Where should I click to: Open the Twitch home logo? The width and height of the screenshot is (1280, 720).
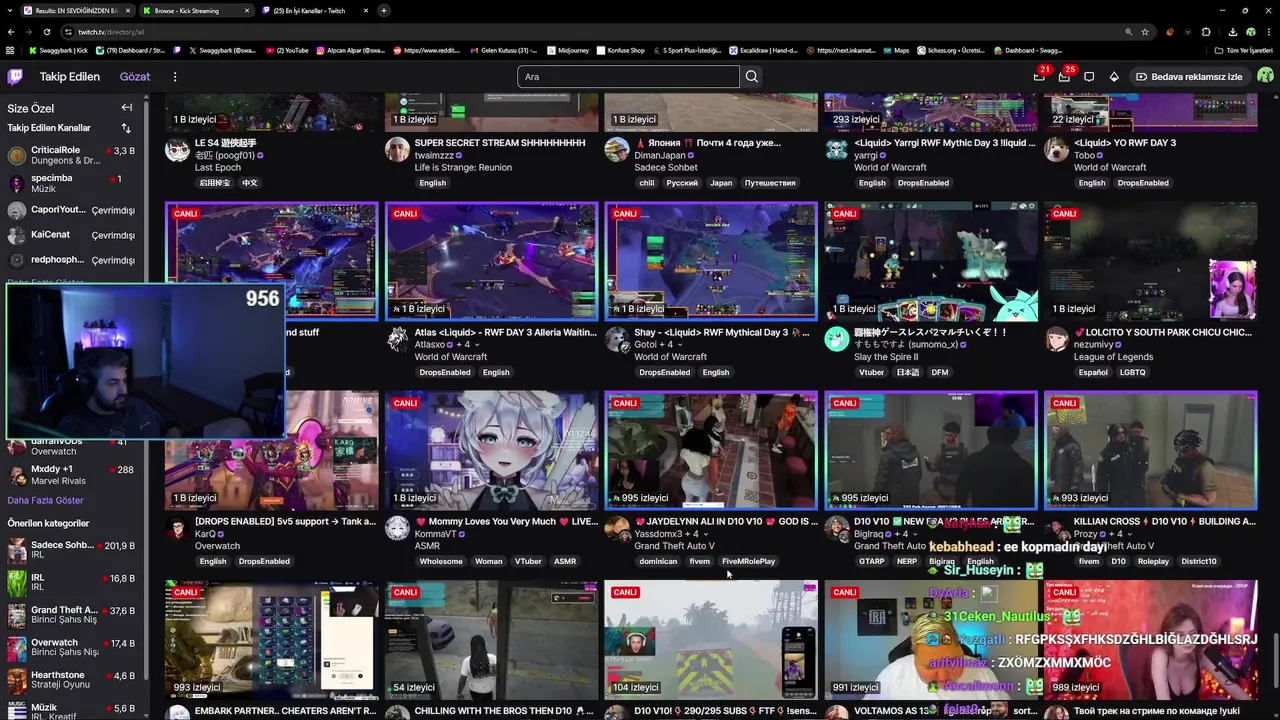click(x=15, y=77)
